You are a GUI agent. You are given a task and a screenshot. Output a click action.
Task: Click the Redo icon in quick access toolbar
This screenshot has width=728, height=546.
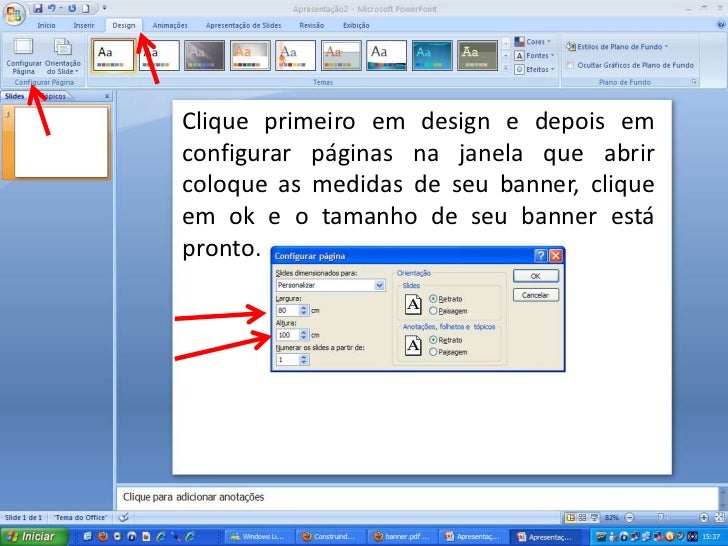pyautogui.click(x=72, y=8)
